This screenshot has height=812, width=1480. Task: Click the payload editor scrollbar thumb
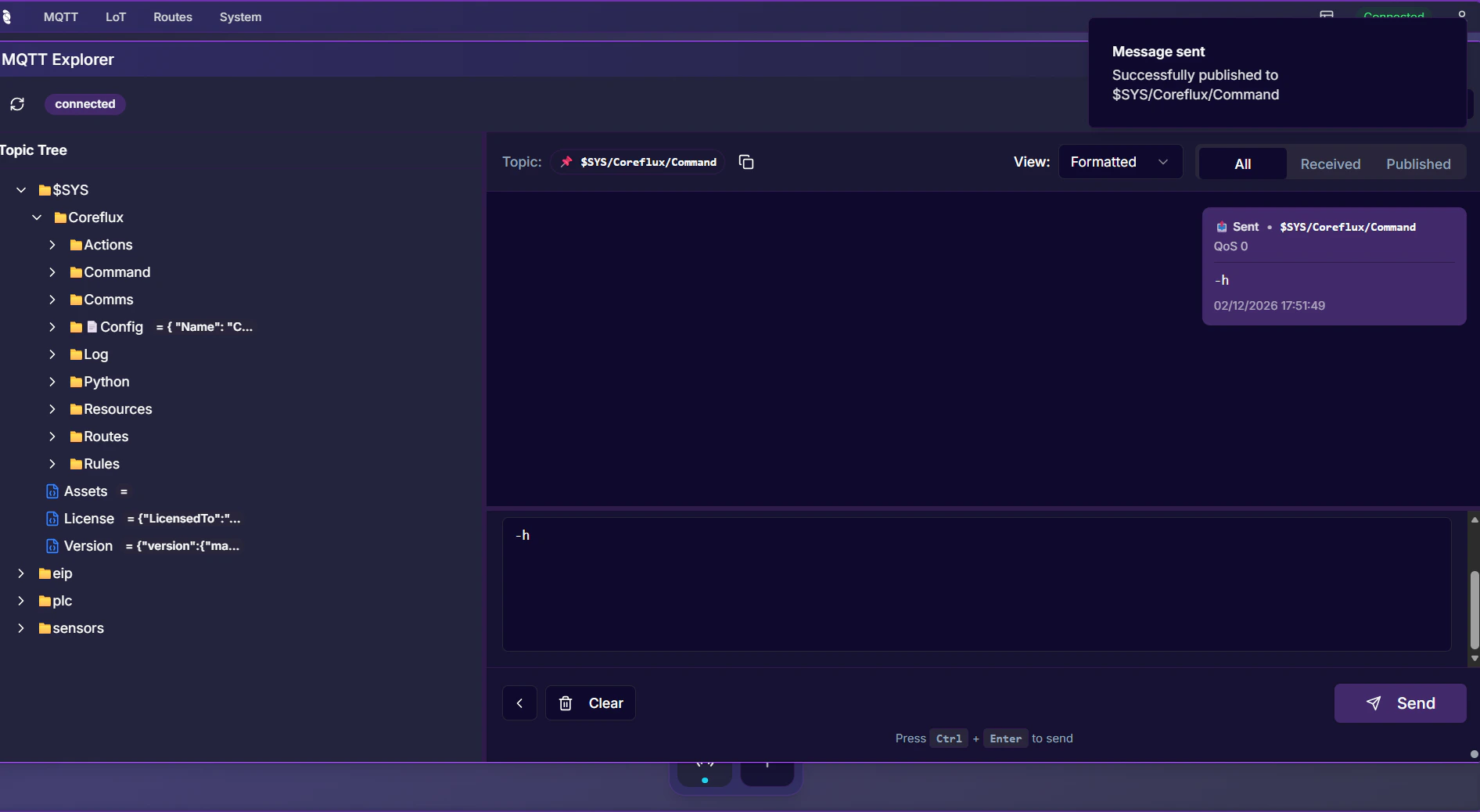click(1475, 610)
